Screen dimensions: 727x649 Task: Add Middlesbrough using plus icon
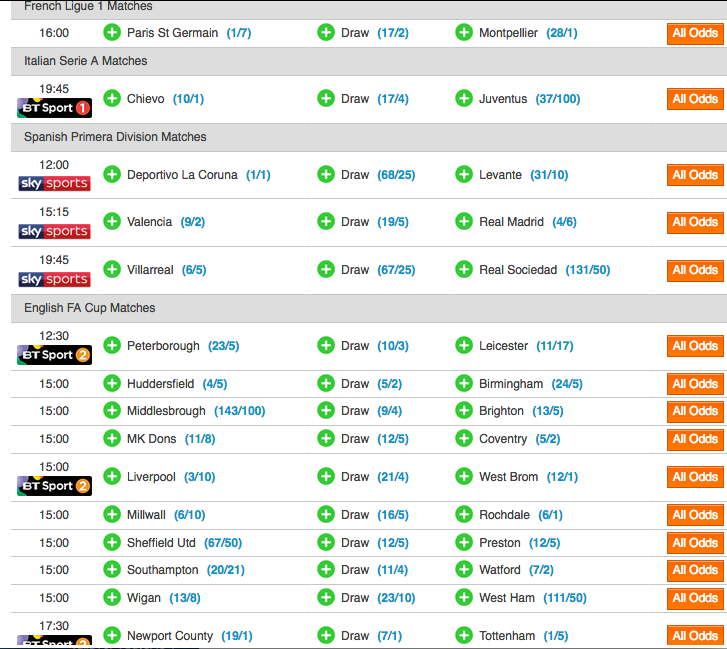point(112,410)
